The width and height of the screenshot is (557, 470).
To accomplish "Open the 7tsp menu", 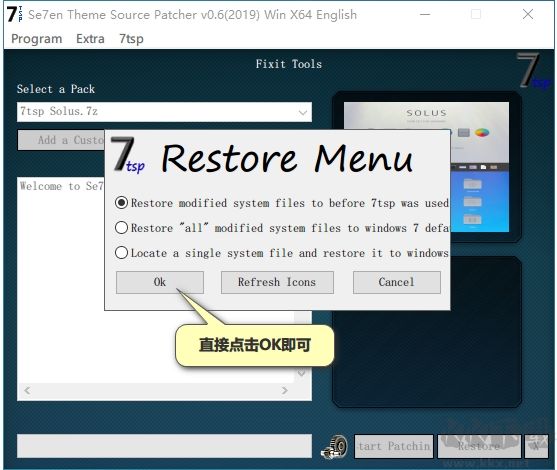I will coord(131,39).
